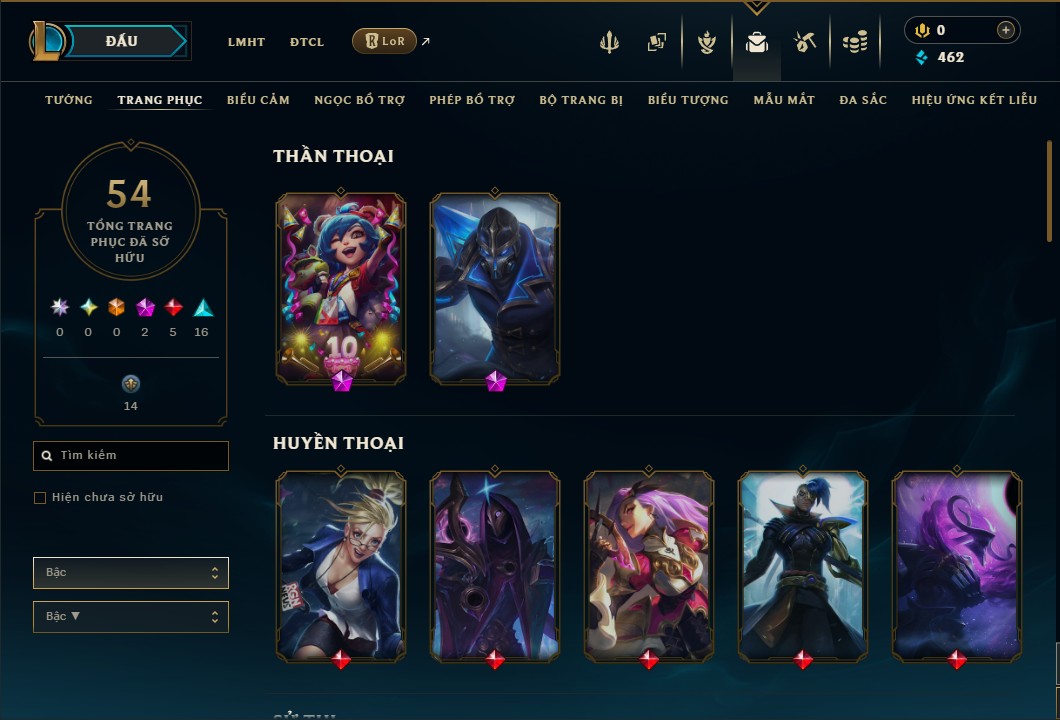Expand the first 'Bậc' dropdown
This screenshot has height=720, width=1060.
(130, 573)
